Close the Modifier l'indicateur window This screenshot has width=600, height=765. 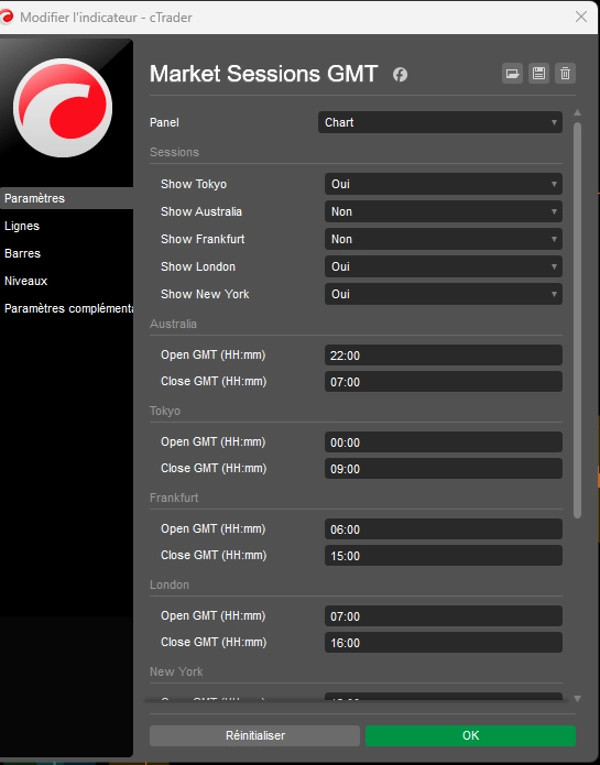click(x=581, y=17)
